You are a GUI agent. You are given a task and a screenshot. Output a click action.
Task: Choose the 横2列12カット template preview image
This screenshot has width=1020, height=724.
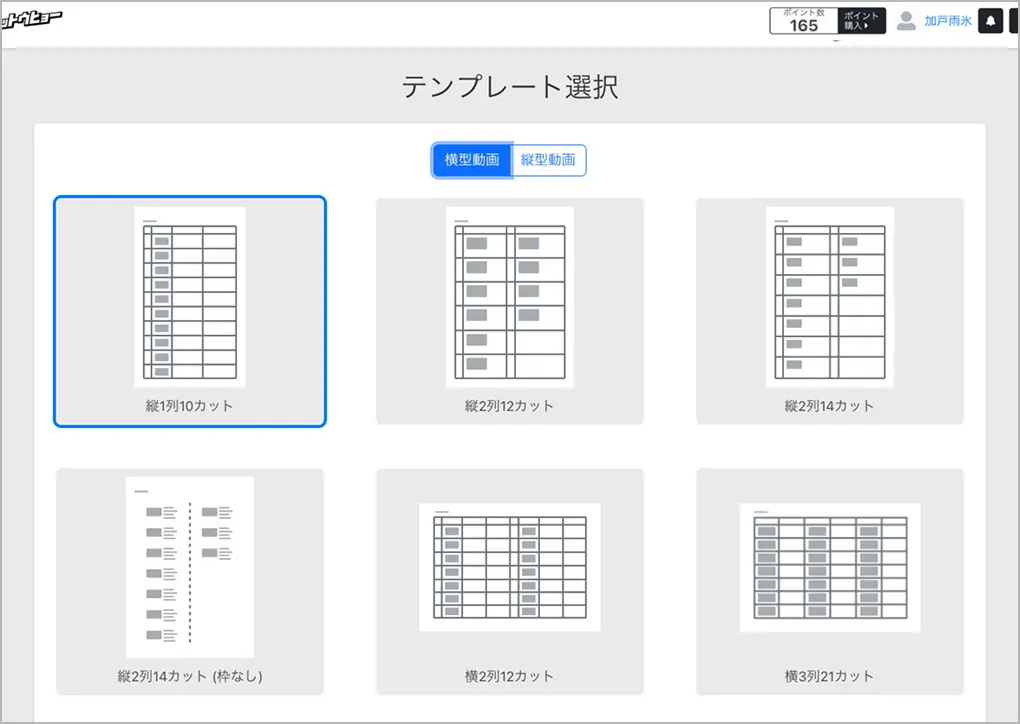510,567
